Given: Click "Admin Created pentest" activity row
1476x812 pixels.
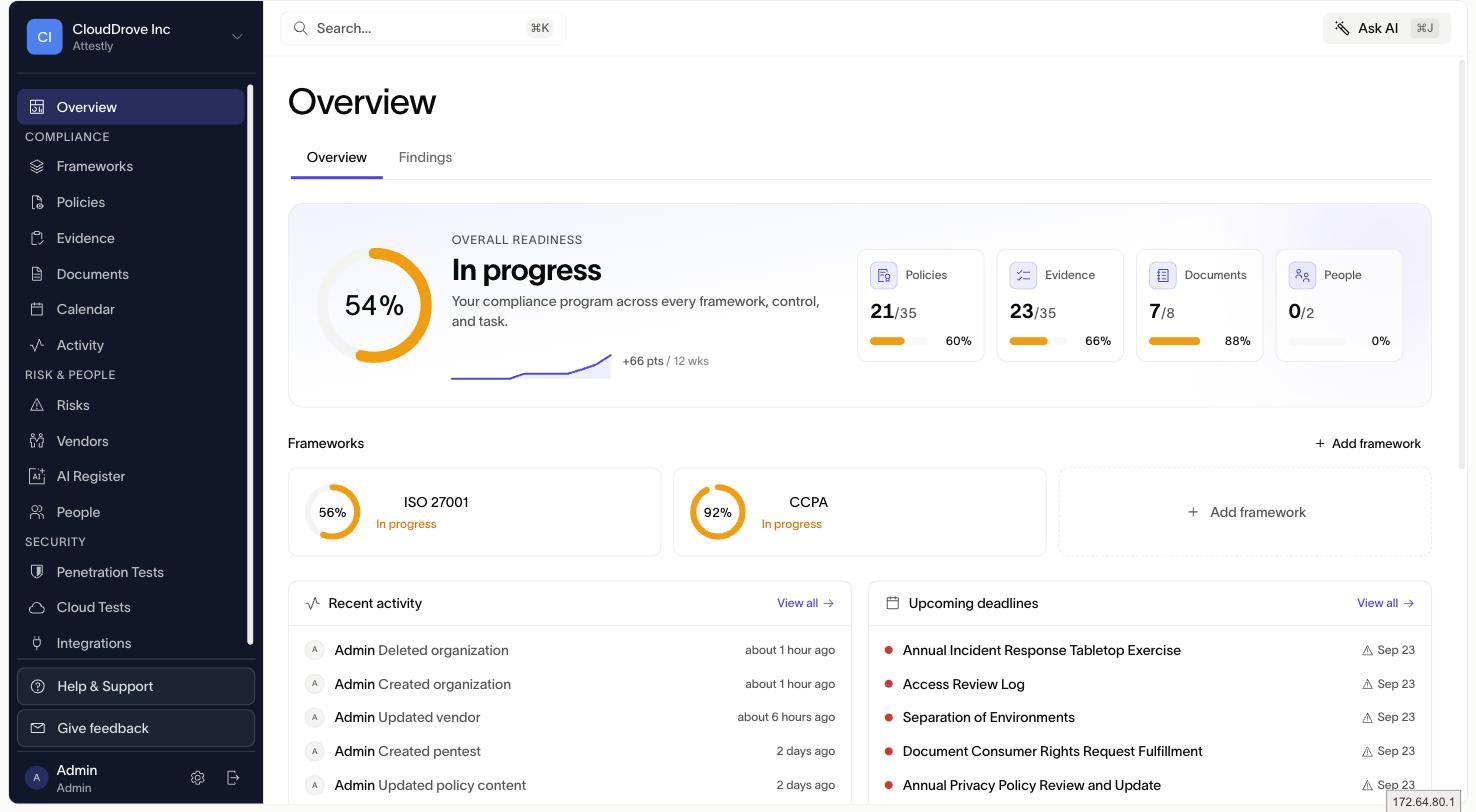Looking at the screenshot, I should pos(570,751).
